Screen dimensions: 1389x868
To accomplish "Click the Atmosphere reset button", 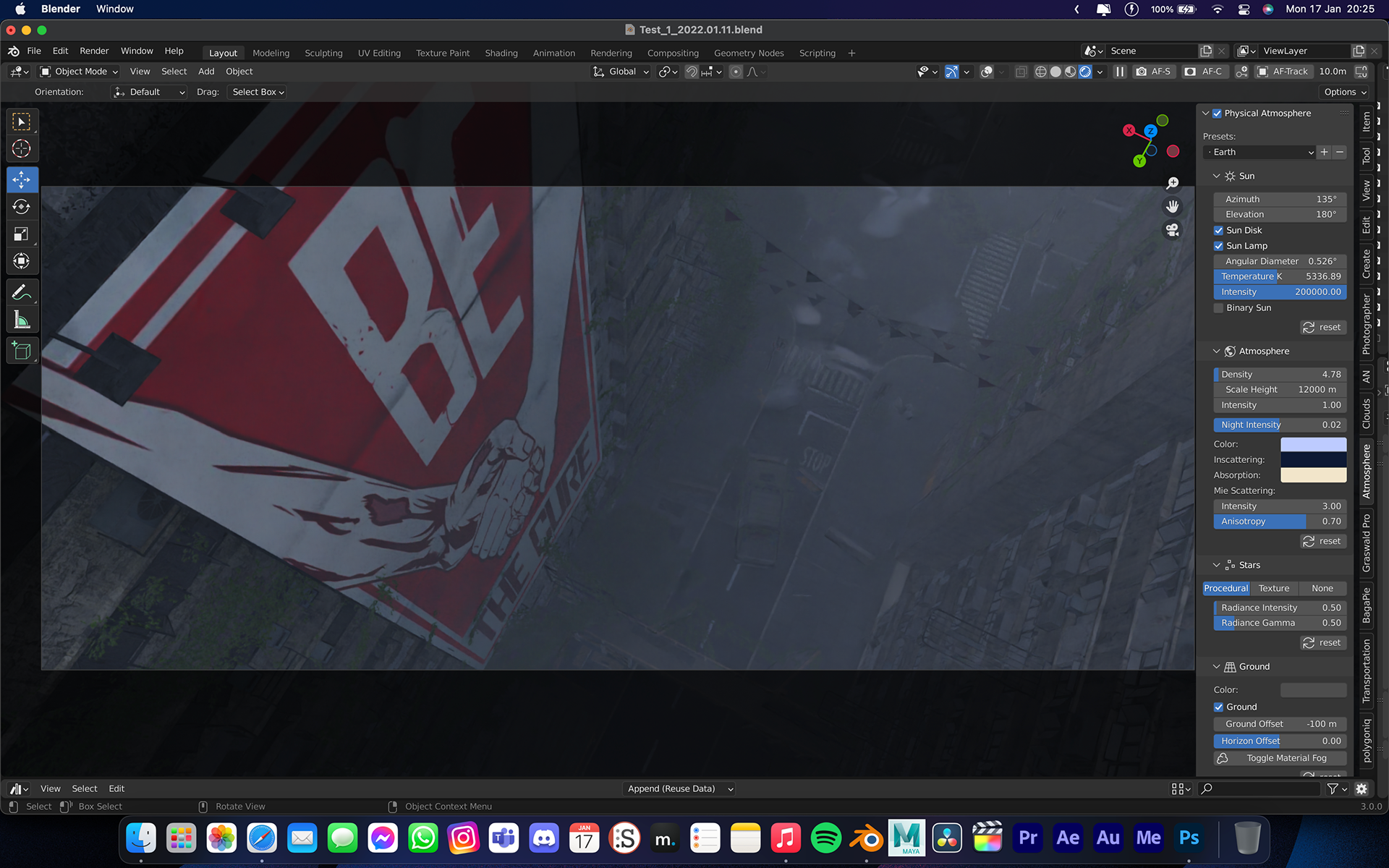I will tap(1322, 541).
